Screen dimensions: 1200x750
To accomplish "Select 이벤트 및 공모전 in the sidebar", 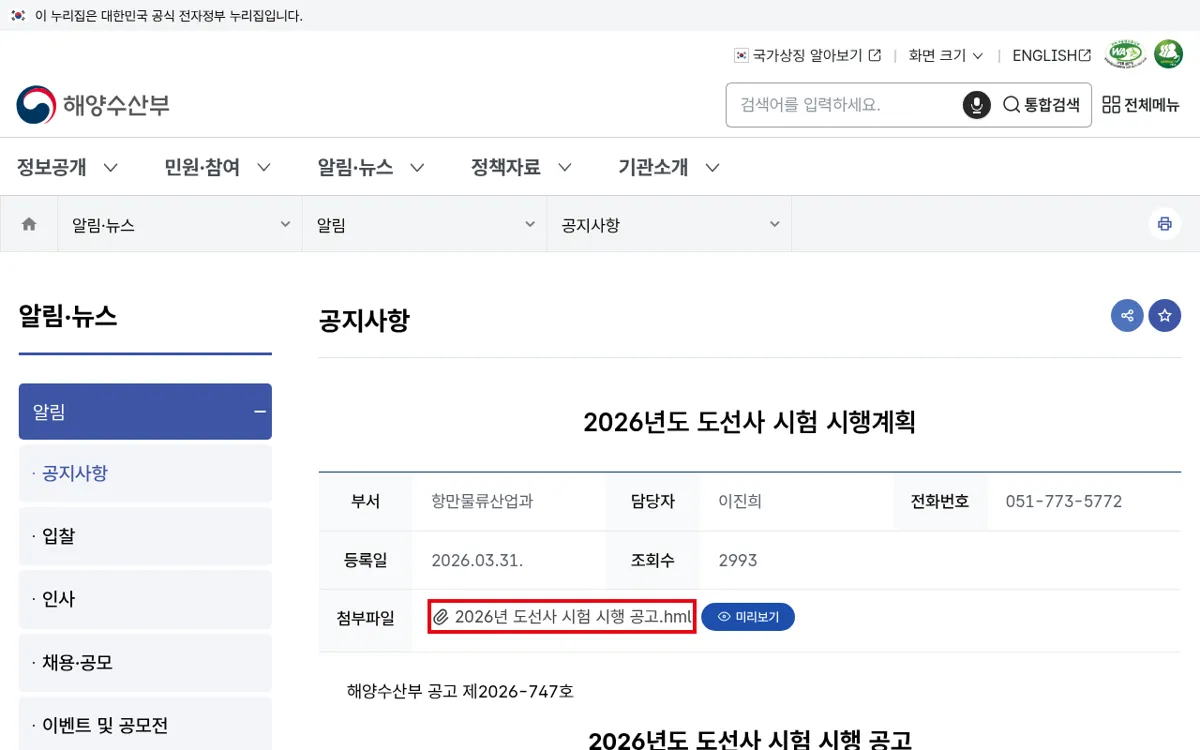I will (145, 725).
